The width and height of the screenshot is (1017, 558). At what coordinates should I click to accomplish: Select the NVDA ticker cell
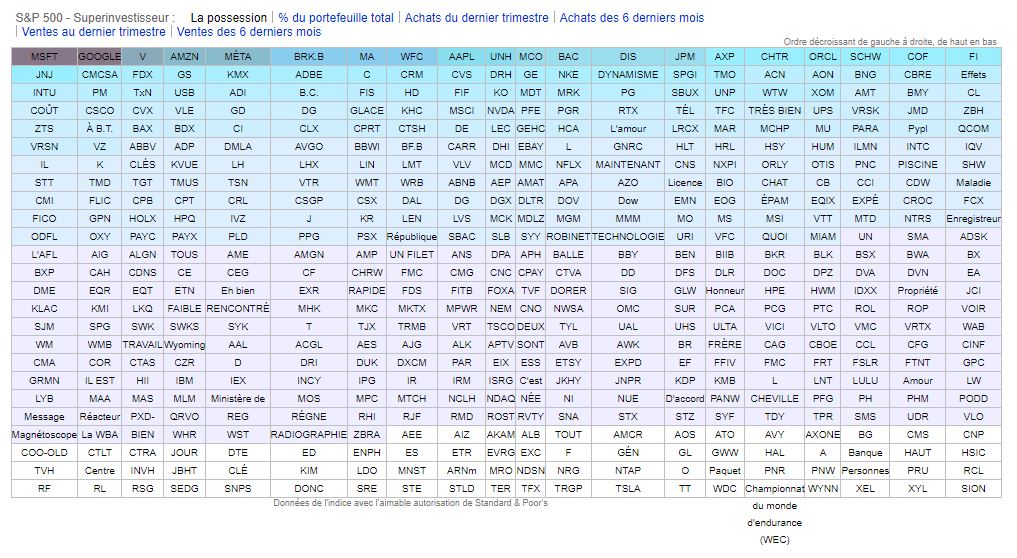(501, 110)
